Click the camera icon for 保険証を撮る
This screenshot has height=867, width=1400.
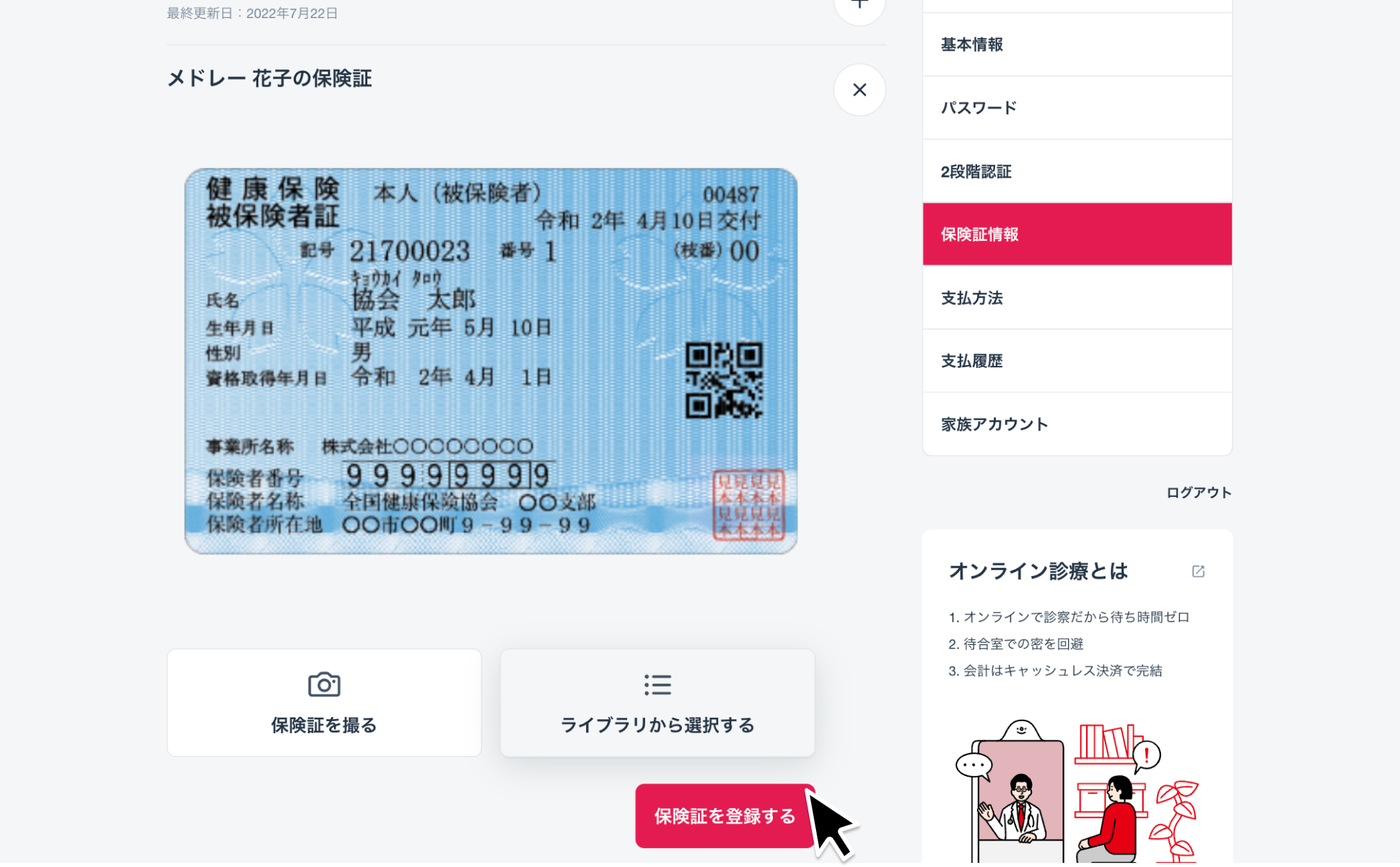(324, 684)
